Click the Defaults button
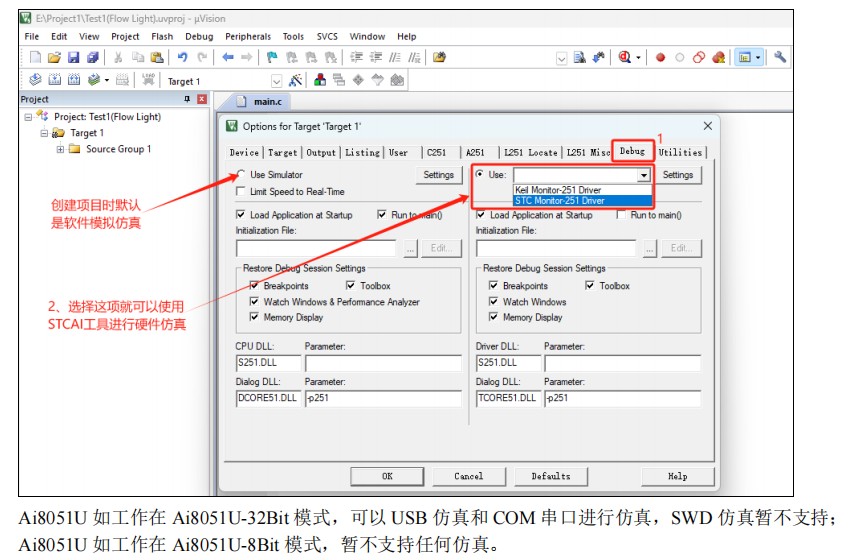The image size is (858, 560). [x=551, y=476]
